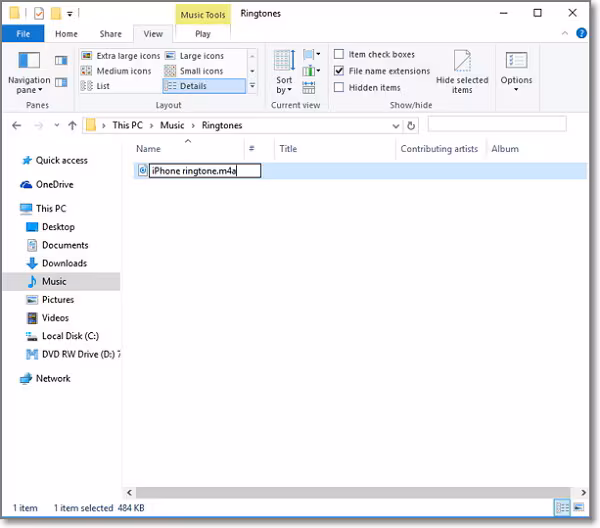
Task: Switch to large thumbnails status icon
Action: pyautogui.click(x=579, y=508)
